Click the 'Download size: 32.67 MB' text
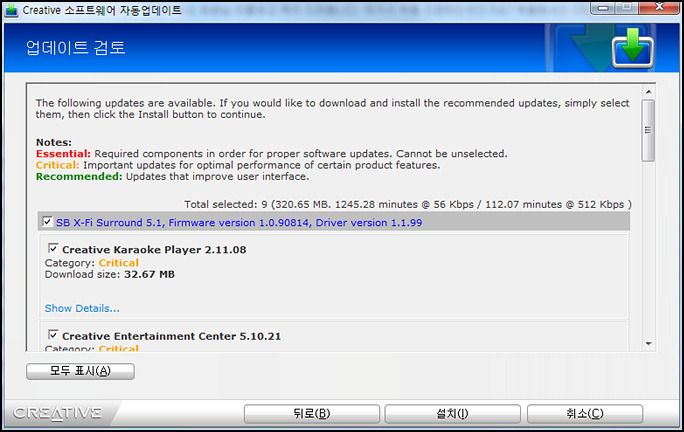 pyautogui.click(x=109, y=274)
